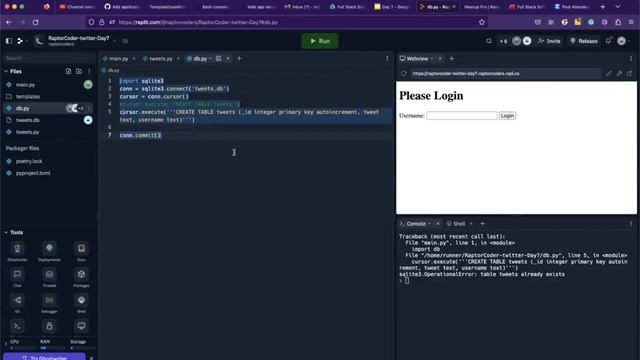Collapse the Tools section chevron

pyautogui.click(x=6, y=232)
